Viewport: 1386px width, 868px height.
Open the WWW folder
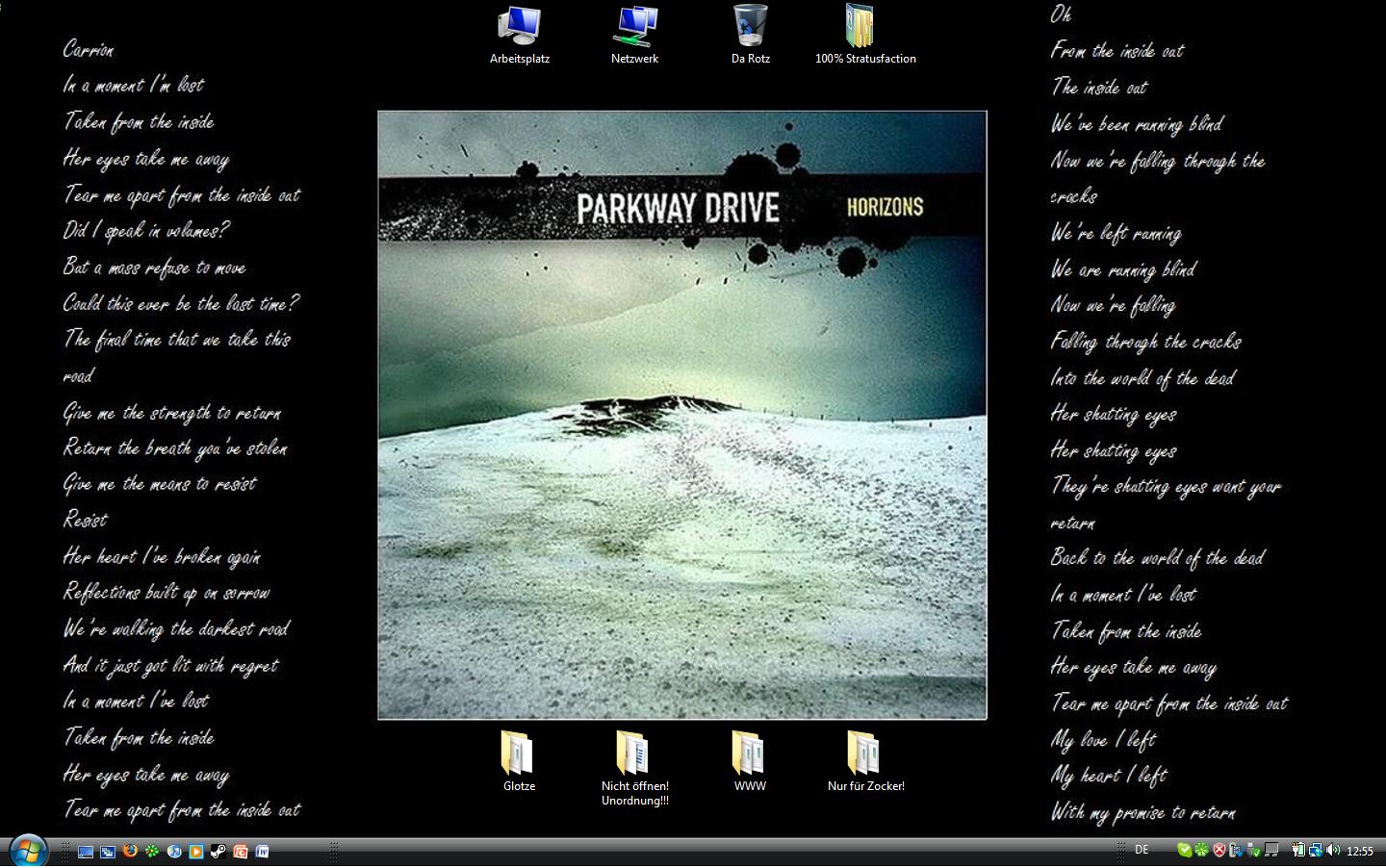point(750,760)
